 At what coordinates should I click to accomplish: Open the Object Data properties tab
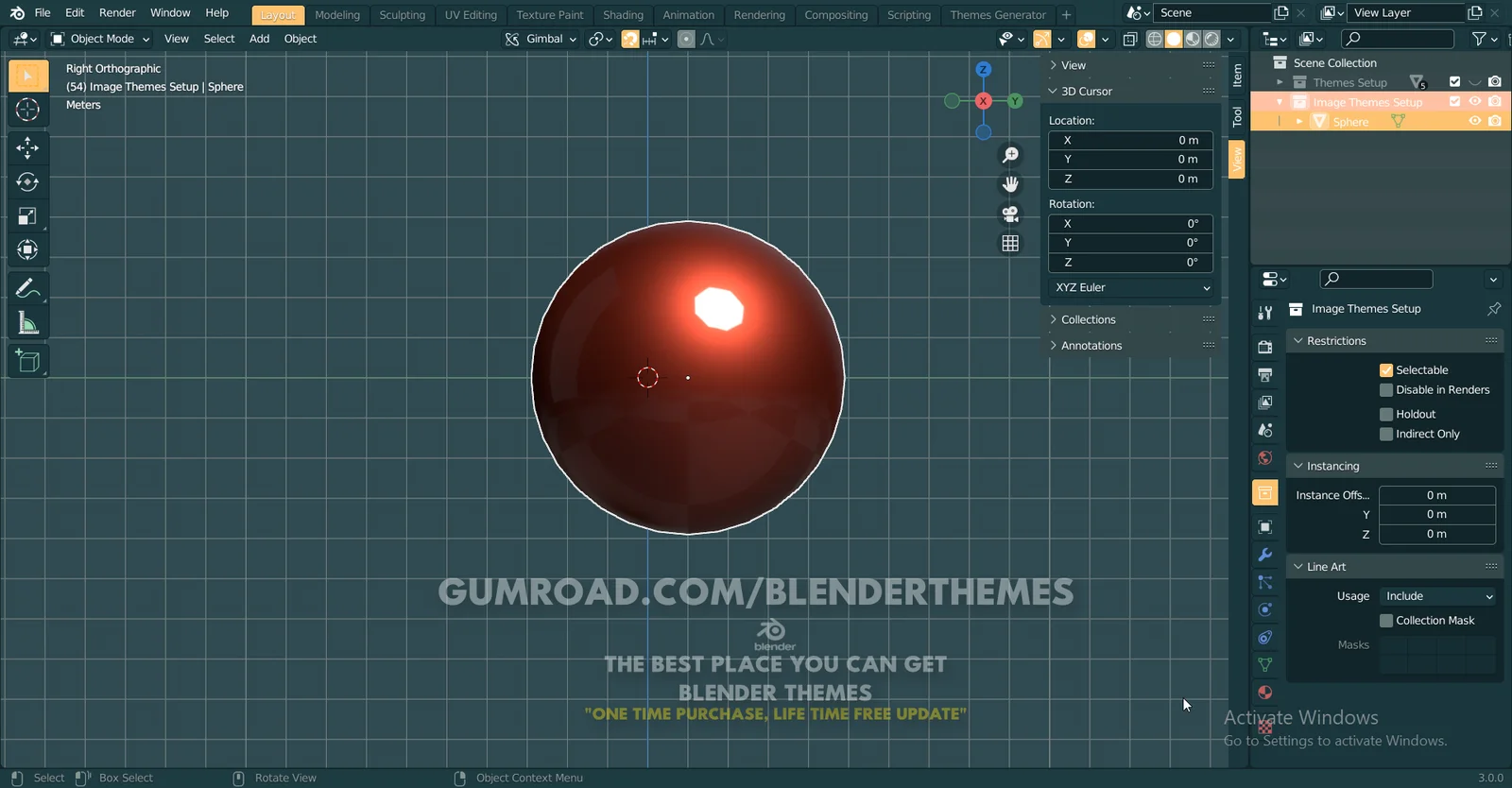[x=1265, y=665]
